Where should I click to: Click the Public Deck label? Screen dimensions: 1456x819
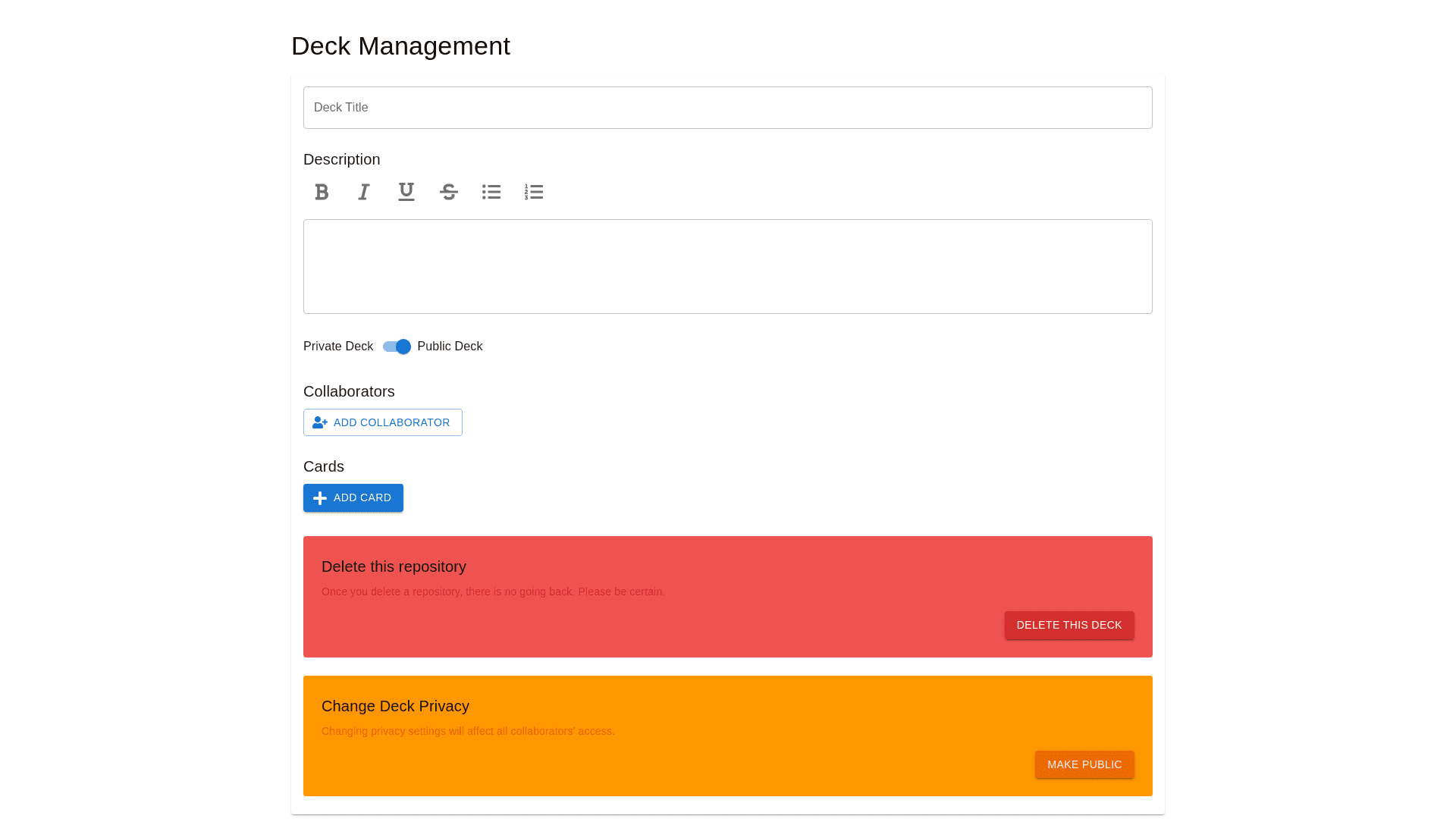coord(450,347)
